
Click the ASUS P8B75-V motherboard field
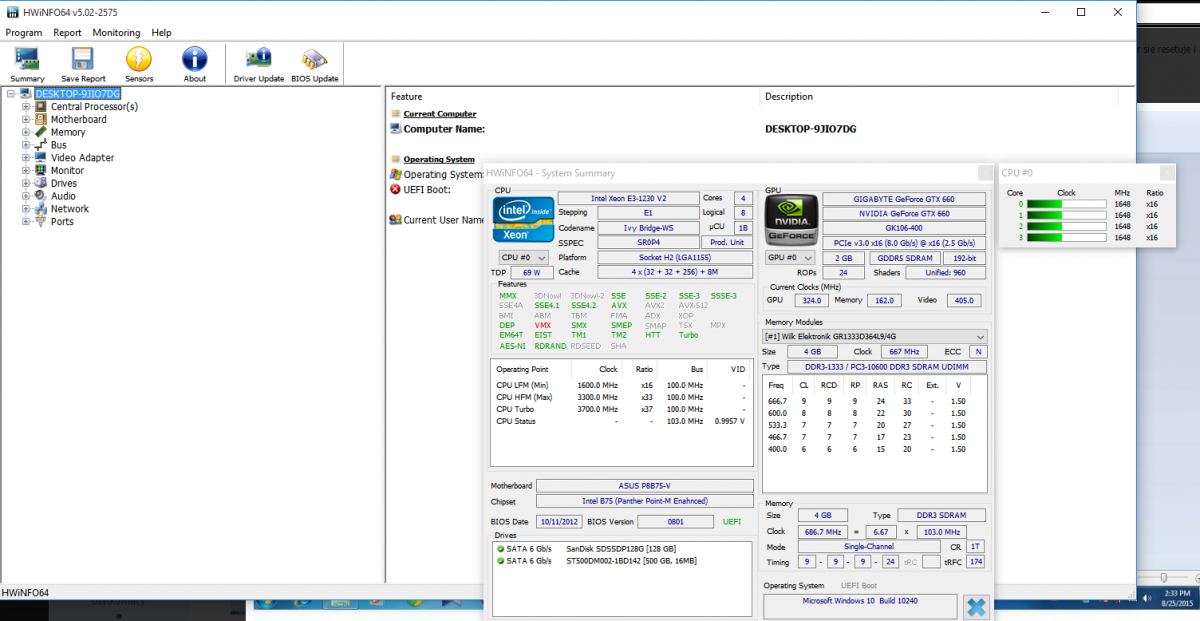coord(645,486)
